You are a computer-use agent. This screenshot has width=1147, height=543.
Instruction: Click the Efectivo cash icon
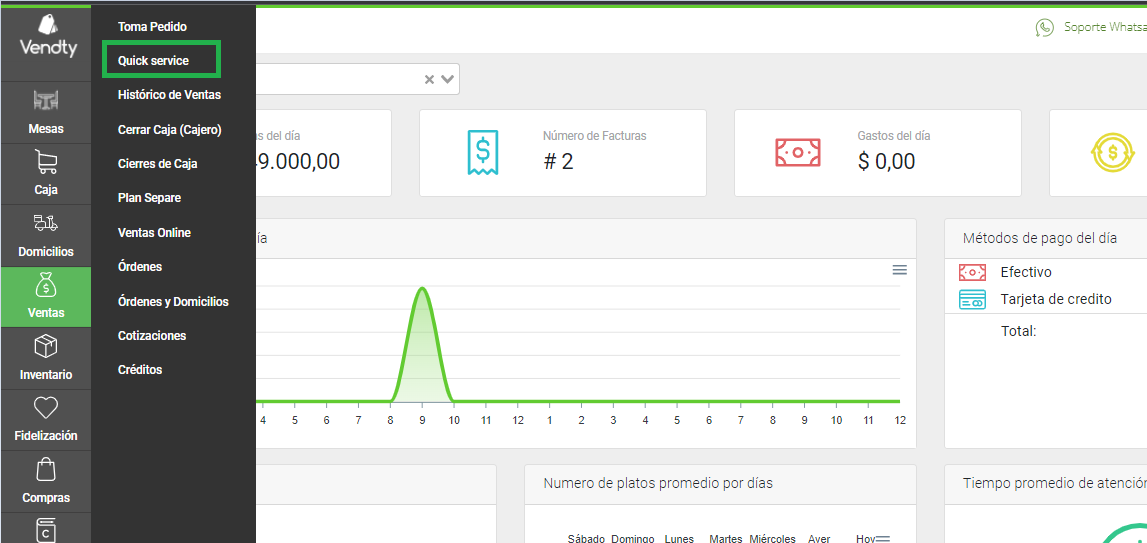(x=972, y=272)
